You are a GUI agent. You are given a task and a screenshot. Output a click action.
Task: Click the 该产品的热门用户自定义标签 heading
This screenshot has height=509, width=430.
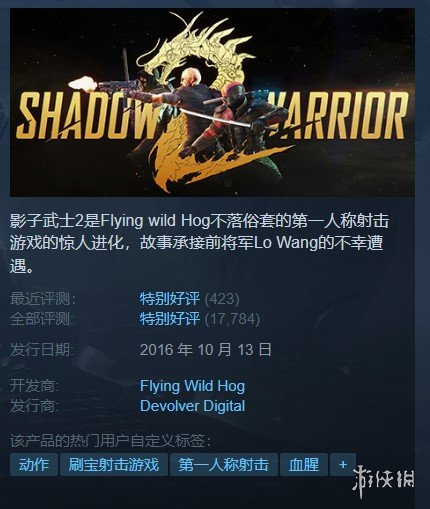[110, 441]
